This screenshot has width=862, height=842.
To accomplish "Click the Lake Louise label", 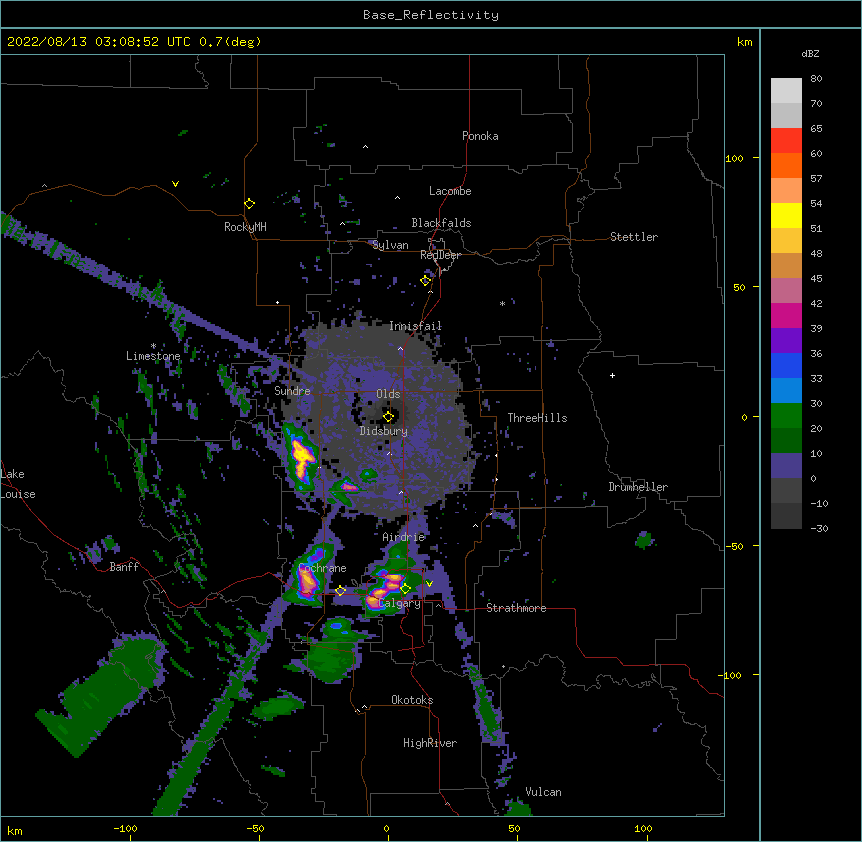I will (18, 484).
